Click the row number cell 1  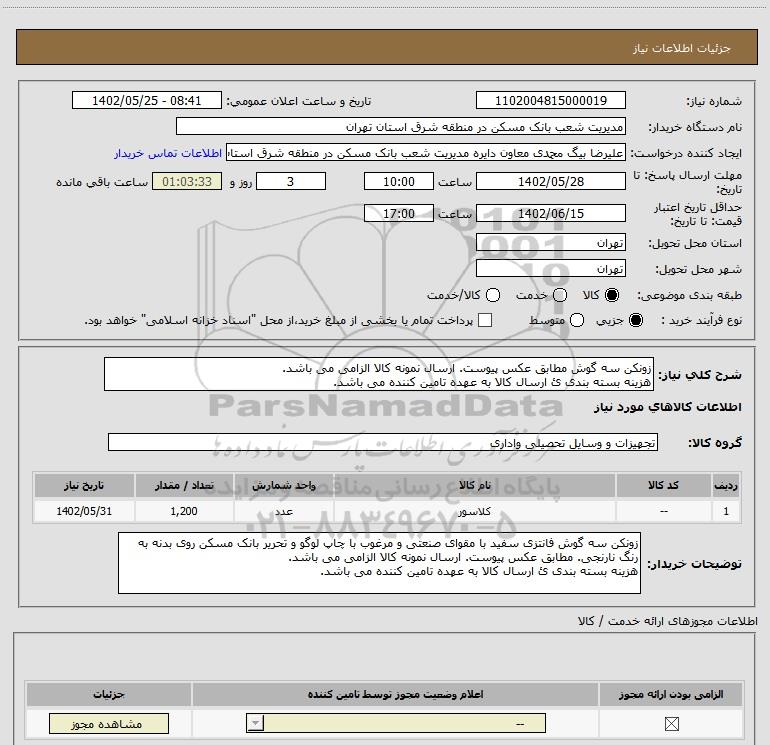[x=726, y=511]
